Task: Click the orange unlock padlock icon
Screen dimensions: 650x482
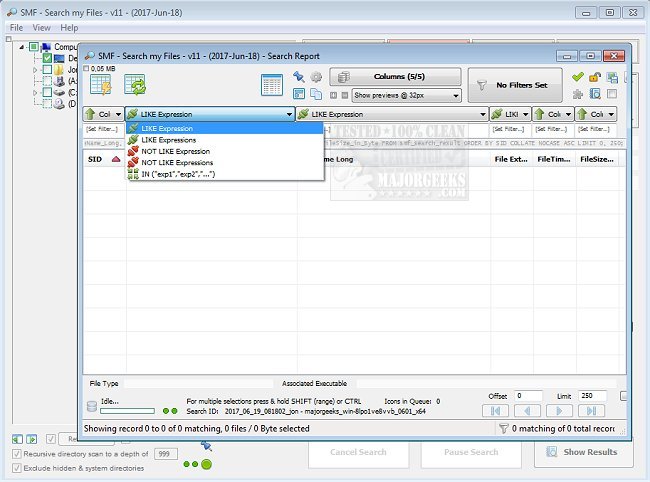Action: point(595,77)
